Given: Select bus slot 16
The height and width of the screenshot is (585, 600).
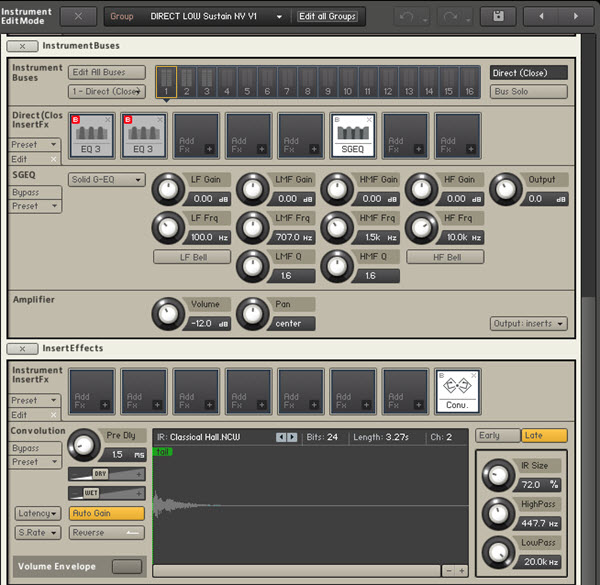Looking at the screenshot, I should (x=470, y=82).
